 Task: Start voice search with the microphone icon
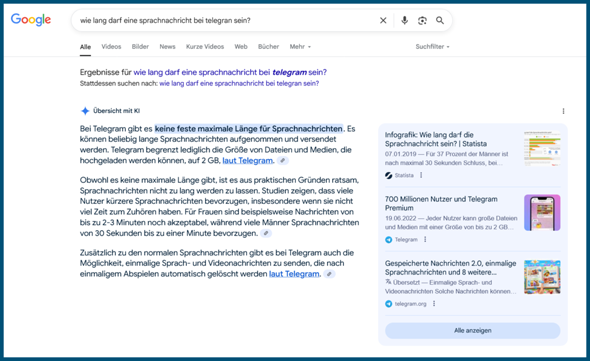(404, 20)
